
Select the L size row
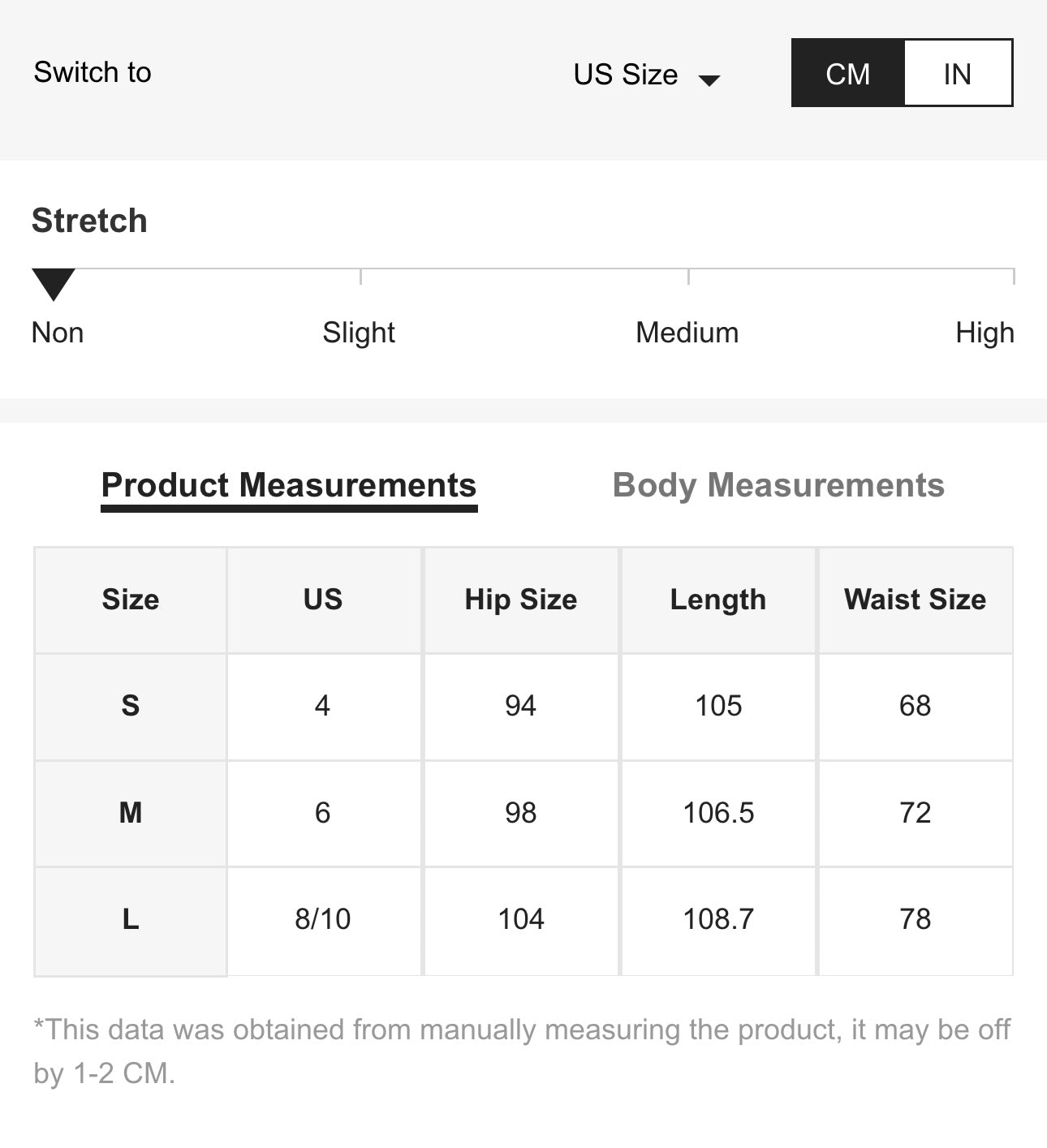131,919
